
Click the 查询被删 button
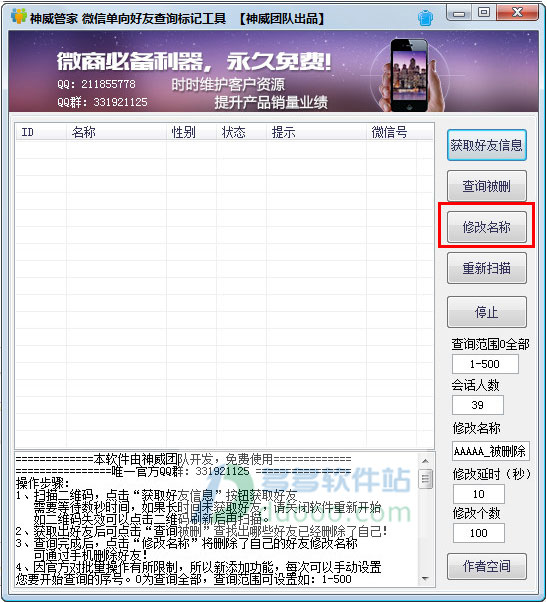click(x=486, y=186)
